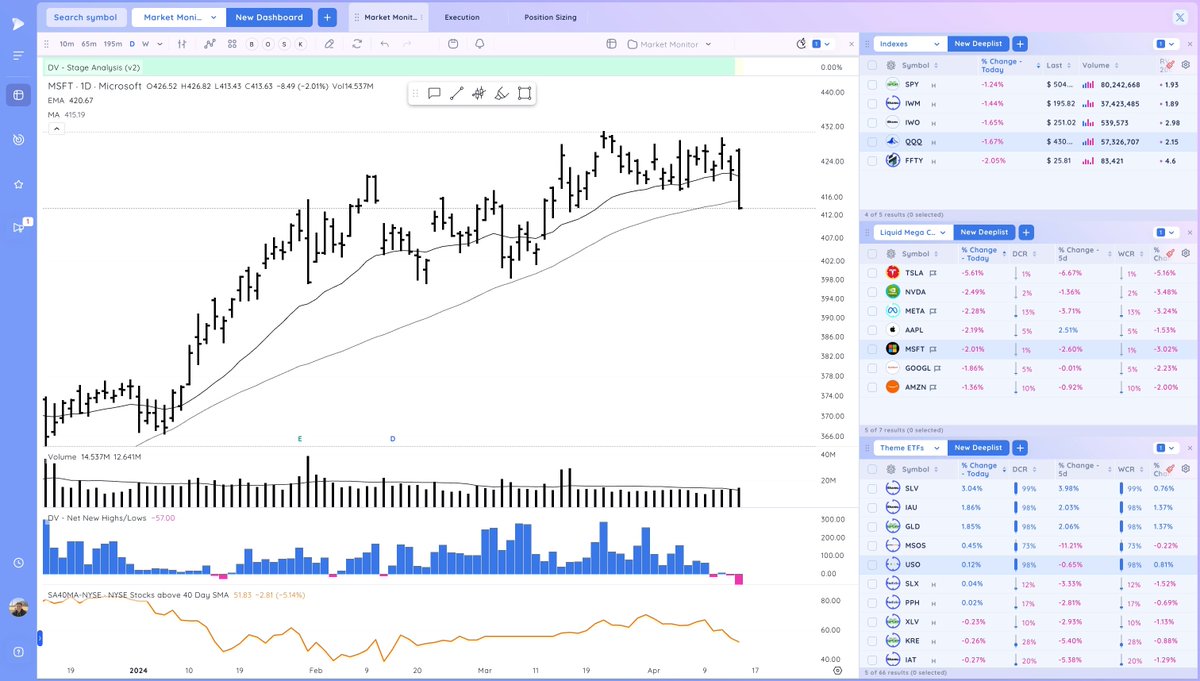Open Indexes deeplist column settings gear
This screenshot has width=1200, height=681.
[x=1186, y=64]
